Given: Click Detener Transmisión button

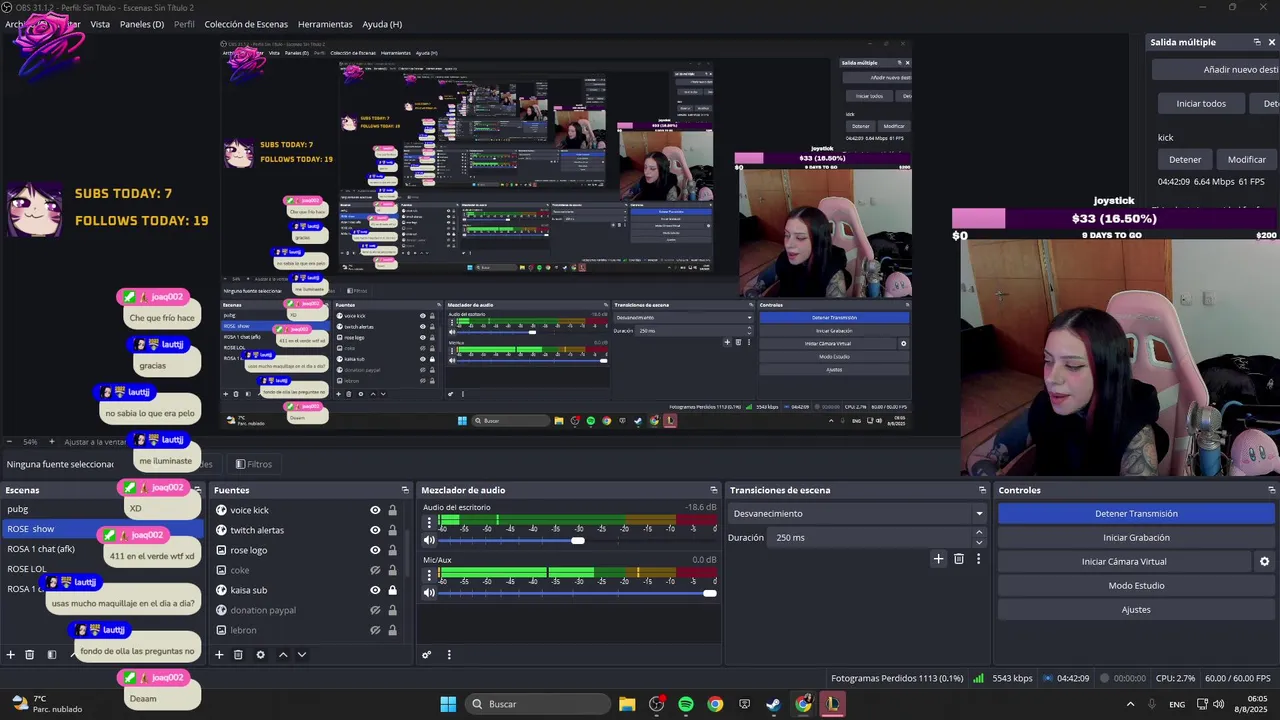Looking at the screenshot, I should [x=1136, y=514].
